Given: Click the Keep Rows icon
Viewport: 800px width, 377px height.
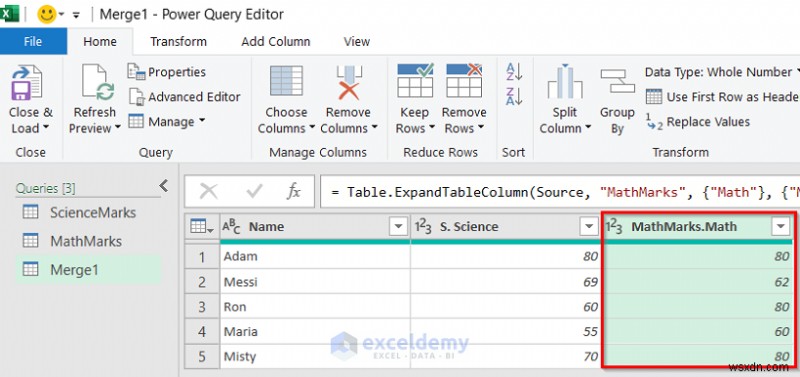Looking at the screenshot, I should pos(415,81).
